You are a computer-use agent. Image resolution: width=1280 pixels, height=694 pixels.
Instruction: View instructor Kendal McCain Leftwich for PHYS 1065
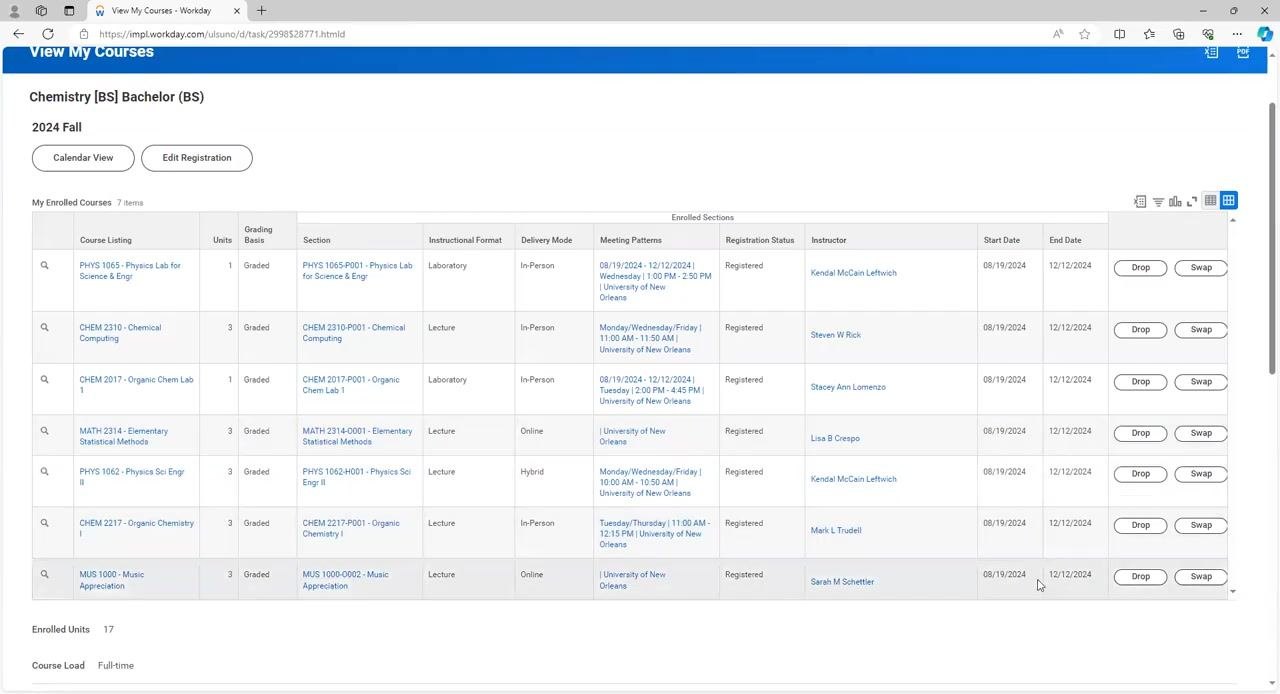pyautogui.click(x=853, y=273)
